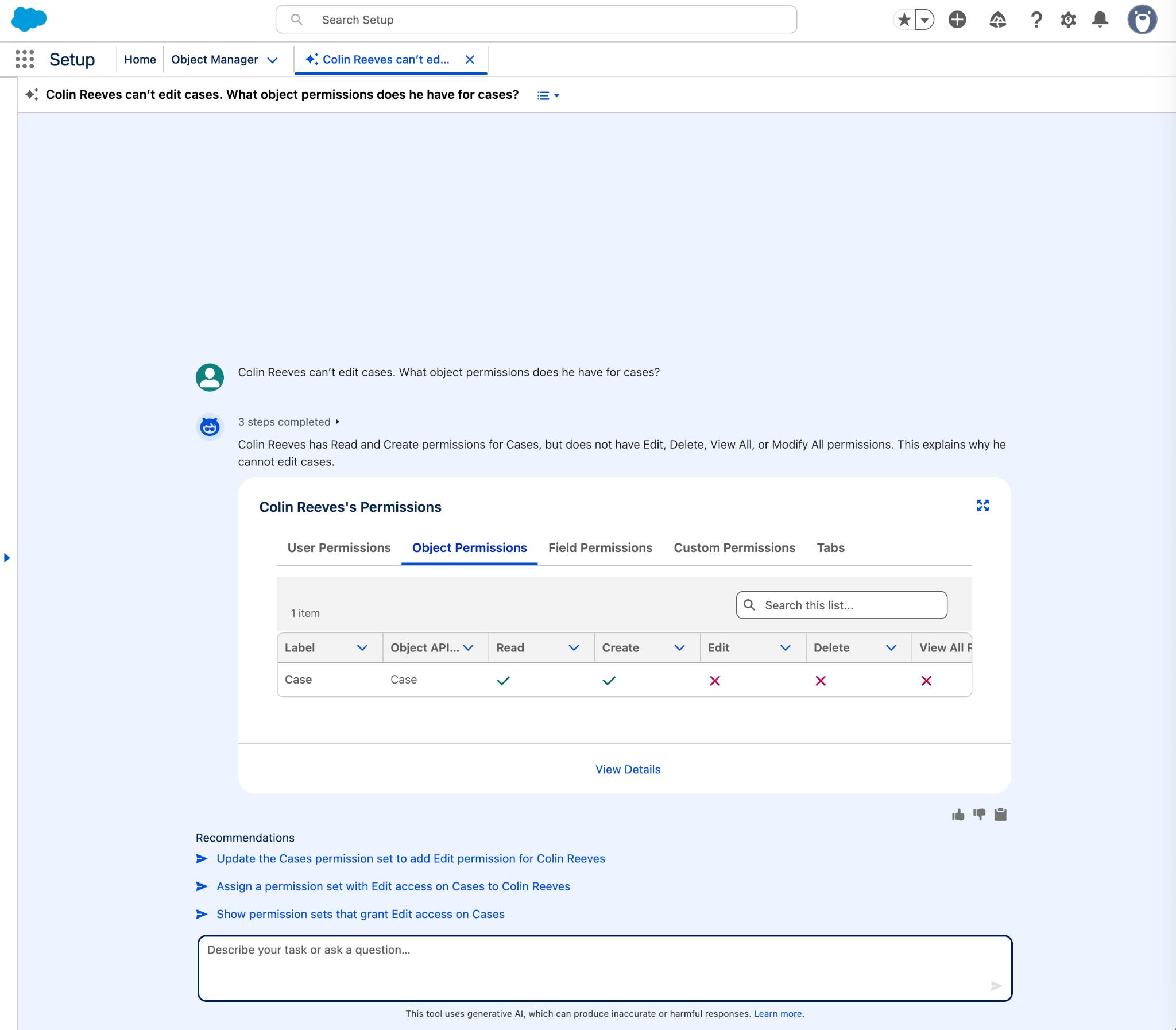The width and height of the screenshot is (1176, 1030).
Task: Click the Favorites star icon
Action: point(904,20)
